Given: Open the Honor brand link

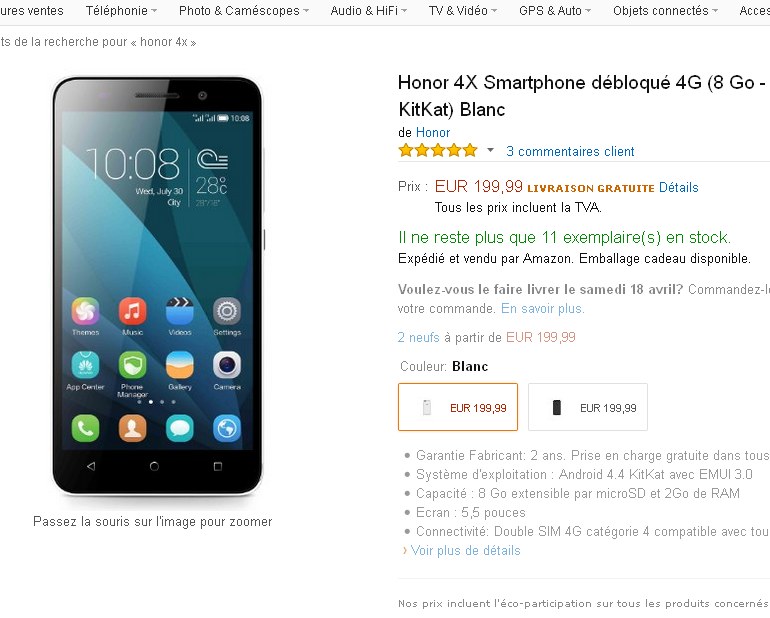Looking at the screenshot, I should coord(433,132).
